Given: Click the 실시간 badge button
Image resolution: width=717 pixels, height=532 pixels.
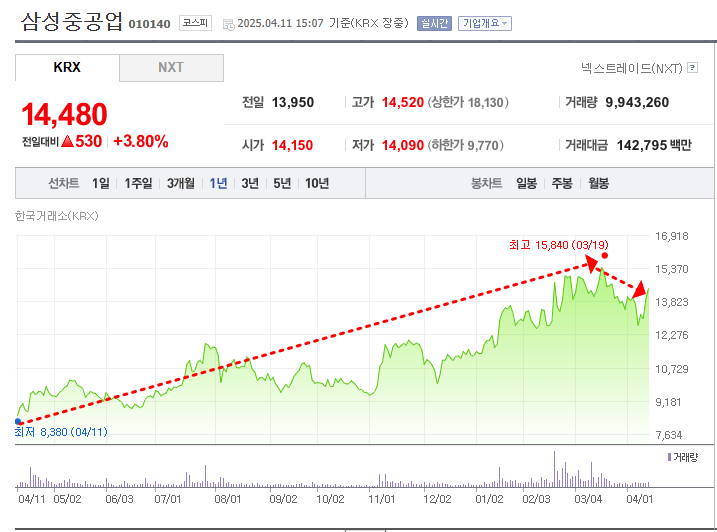Looking at the screenshot, I should [434, 23].
